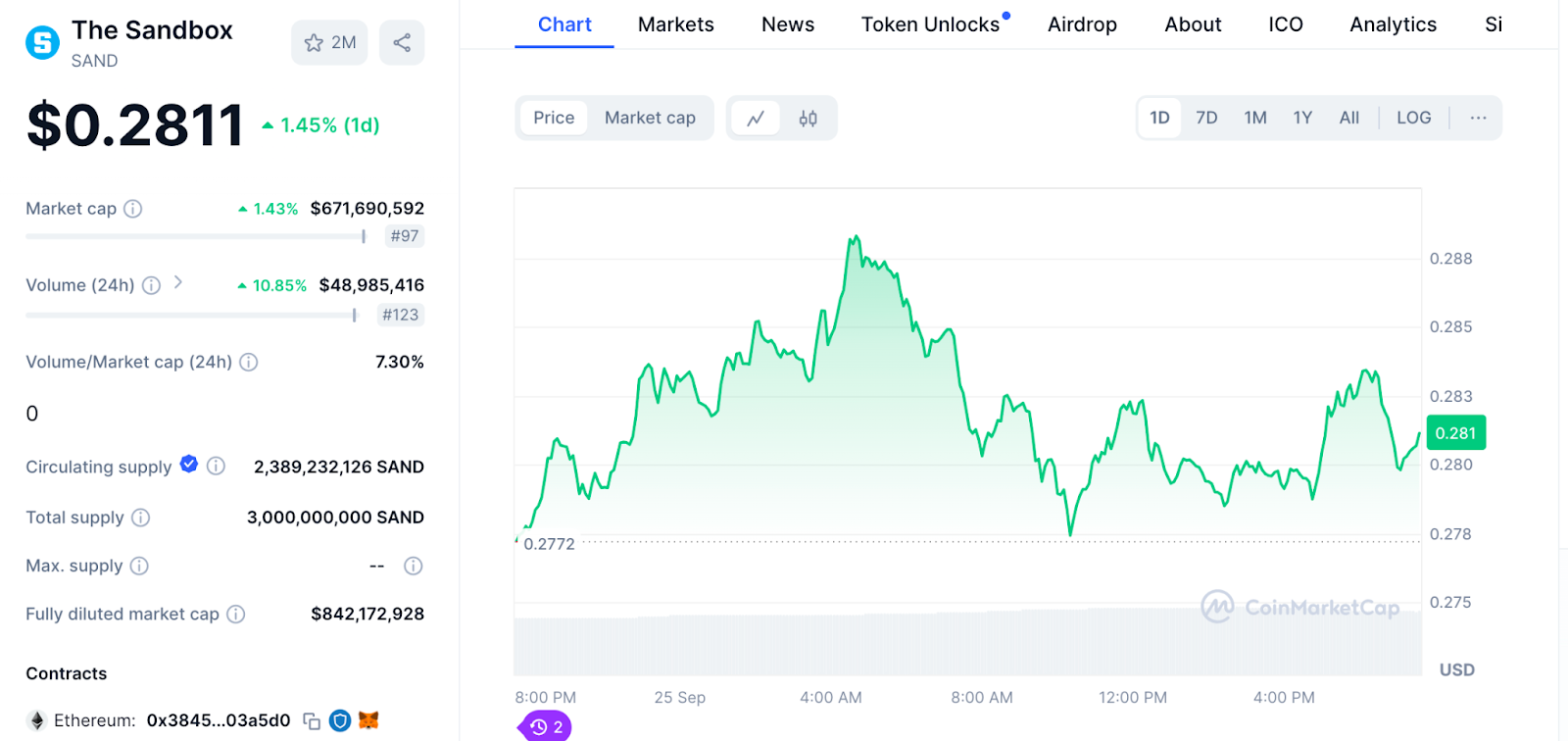The width and height of the screenshot is (1568, 741).
Task: Select the 1Y time range button
Action: click(x=1302, y=118)
